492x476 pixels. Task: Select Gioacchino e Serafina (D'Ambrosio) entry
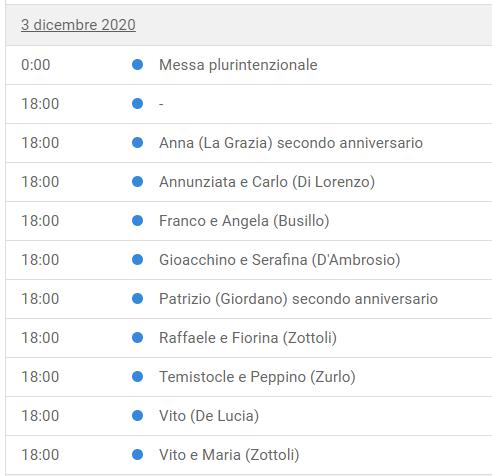pyautogui.click(x=279, y=260)
